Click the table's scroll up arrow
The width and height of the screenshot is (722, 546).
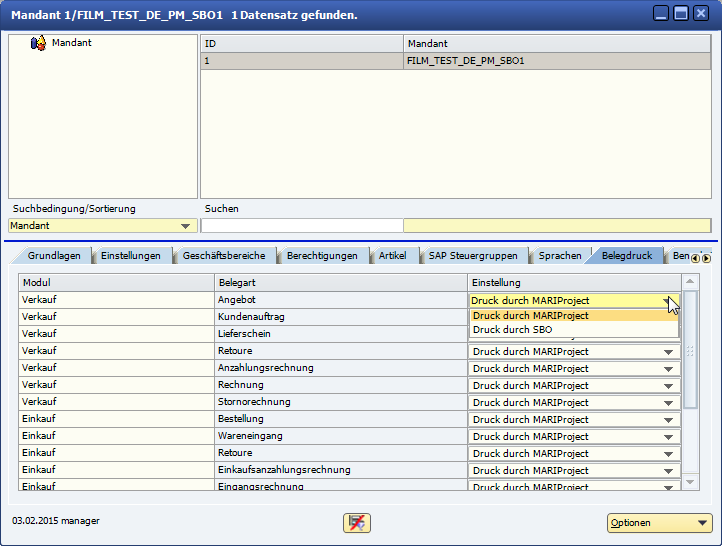coord(690,283)
